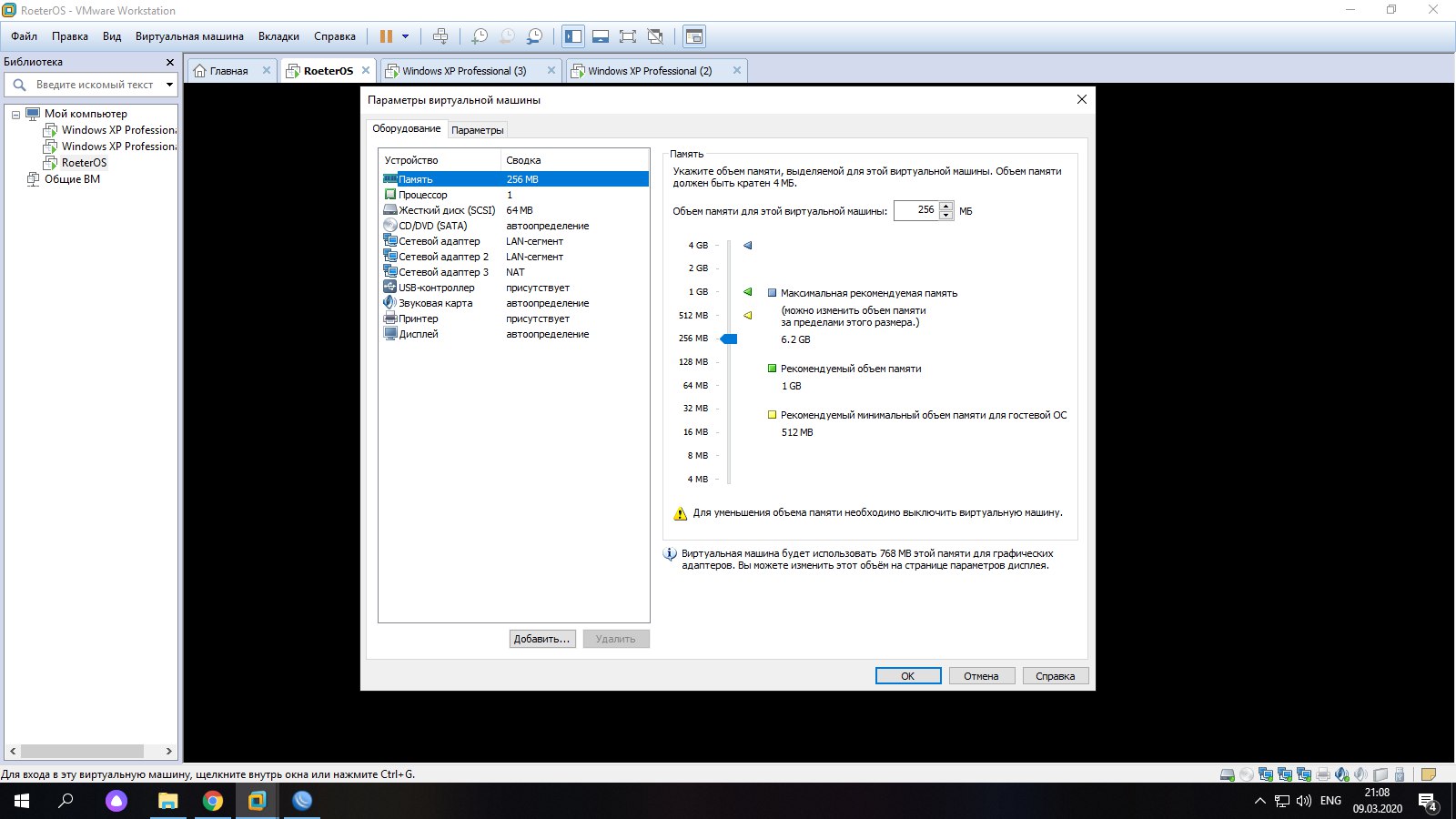Image resolution: width=1456 pixels, height=819 pixels.
Task: Open the Виртуальная машина menu
Action: (189, 36)
